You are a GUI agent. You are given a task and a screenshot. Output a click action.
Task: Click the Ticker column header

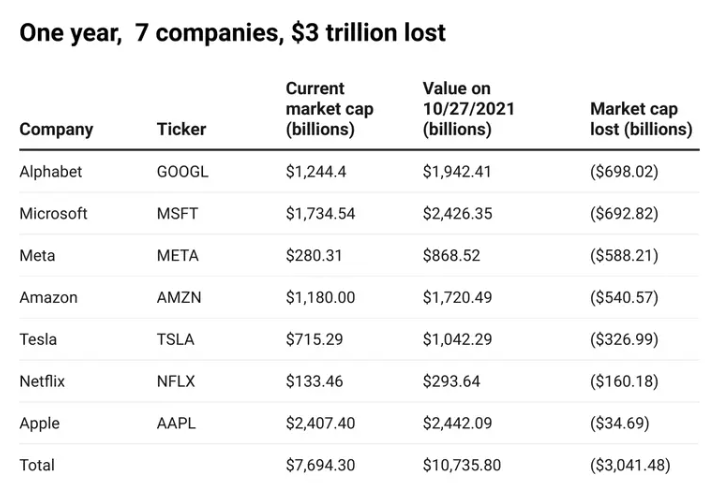point(181,129)
